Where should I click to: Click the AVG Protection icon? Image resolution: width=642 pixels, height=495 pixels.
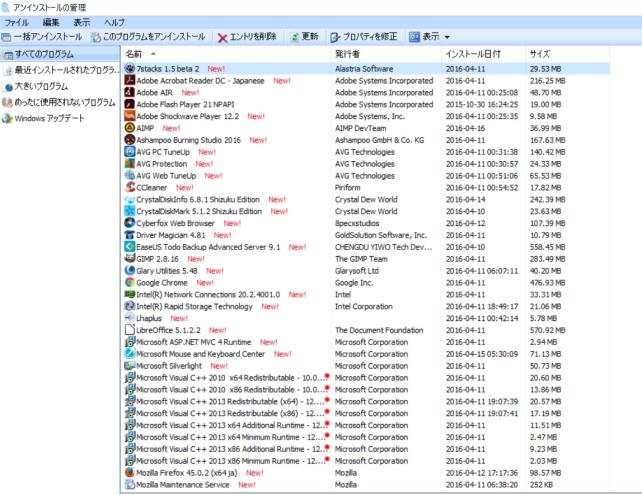tap(129, 164)
